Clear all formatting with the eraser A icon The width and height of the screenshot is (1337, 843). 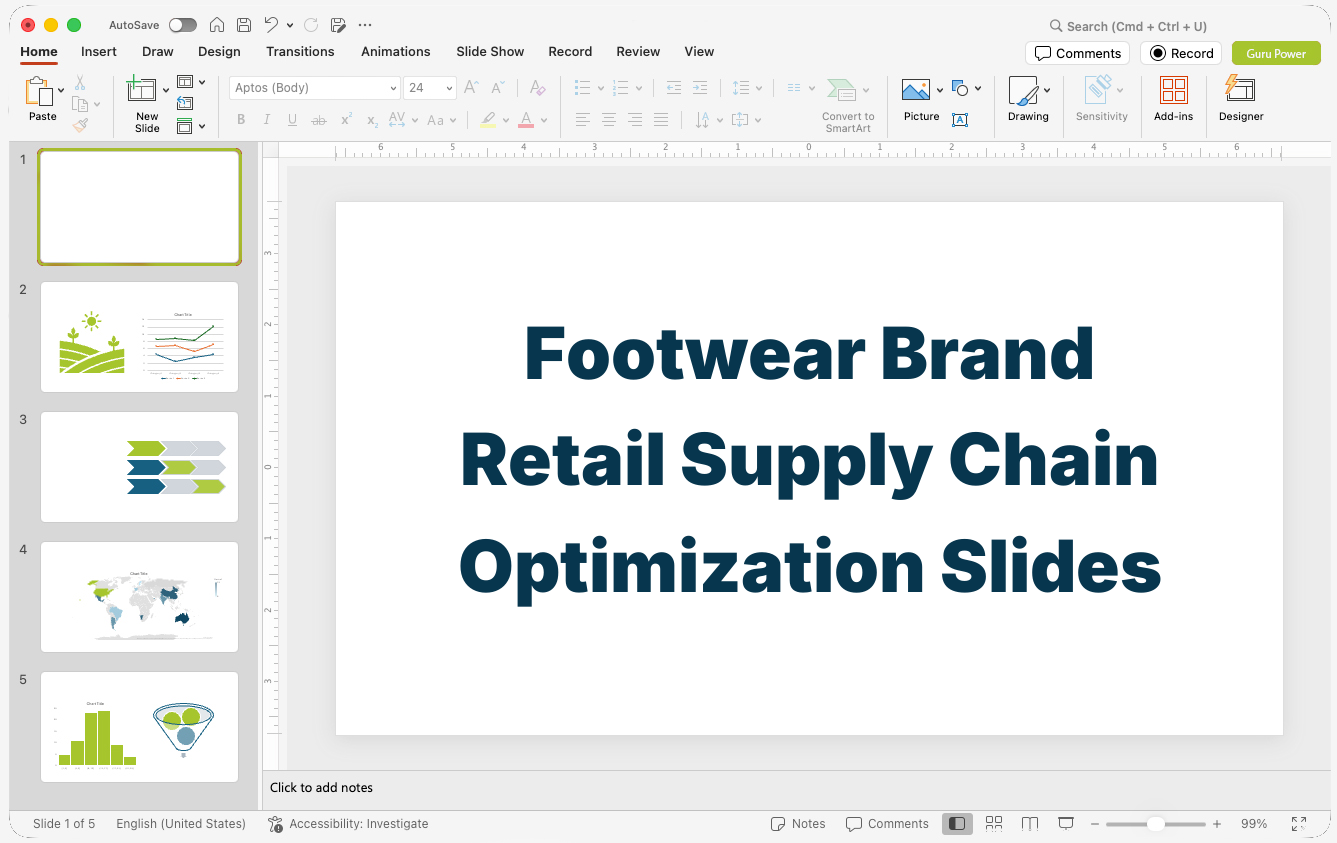[538, 88]
